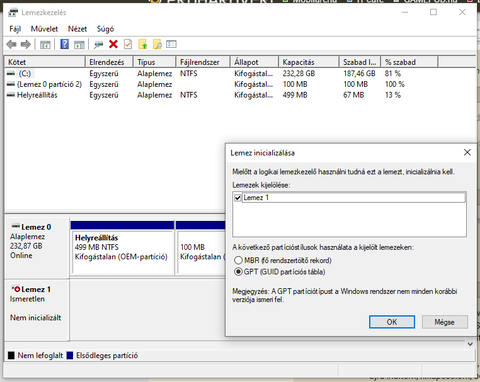480x382 pixels.
Task: Click the black Nem lefoglalt legend swatch
Action: pos(11,355)
